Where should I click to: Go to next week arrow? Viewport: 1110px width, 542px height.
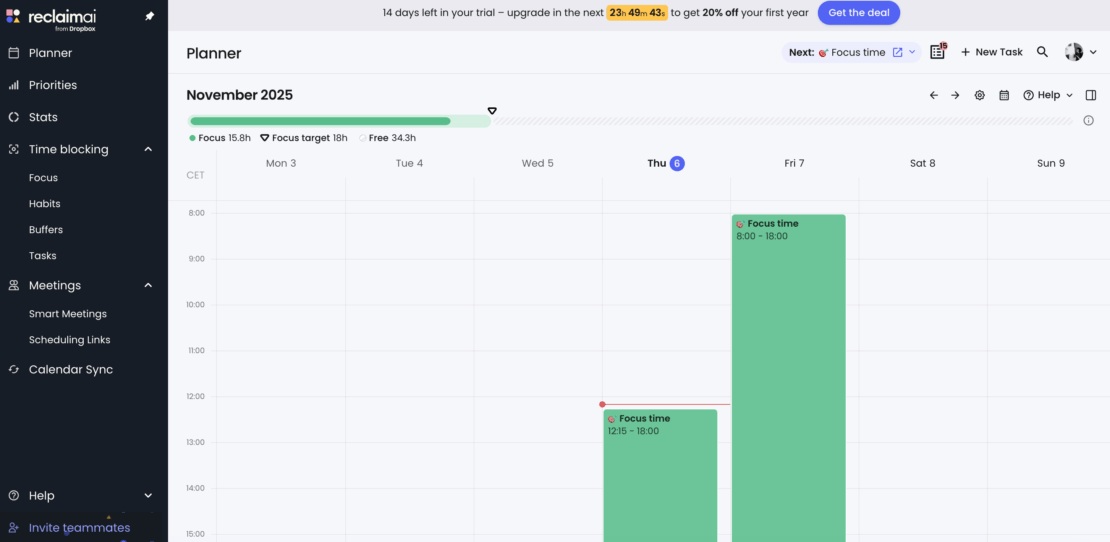click(955, 95)
